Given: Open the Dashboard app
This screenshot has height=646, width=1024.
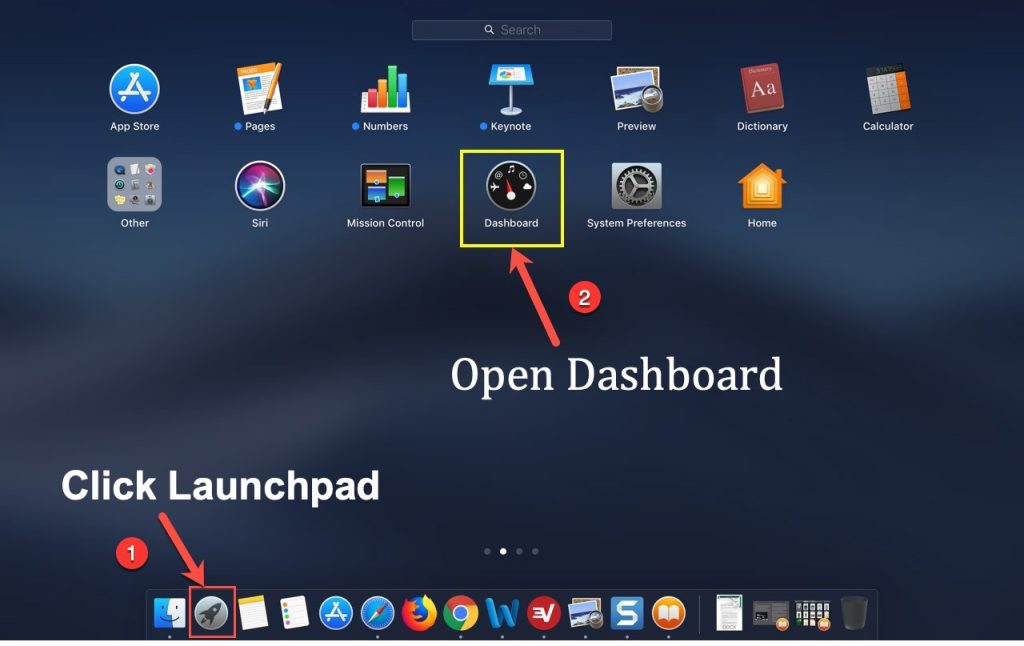Looking at the screenshot, I should click(x=511, y=186).
